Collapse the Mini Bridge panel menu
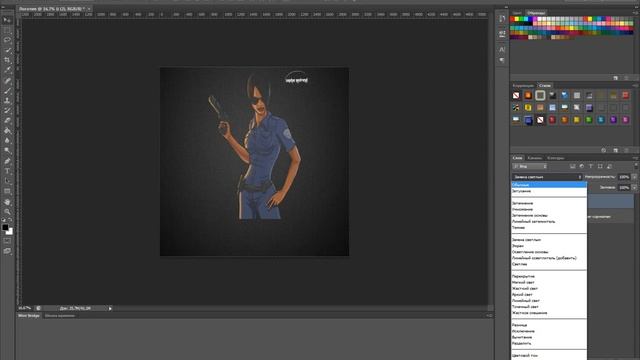Image resolution: width=640 pixels, height=360 pixels. tap(489, 316)
